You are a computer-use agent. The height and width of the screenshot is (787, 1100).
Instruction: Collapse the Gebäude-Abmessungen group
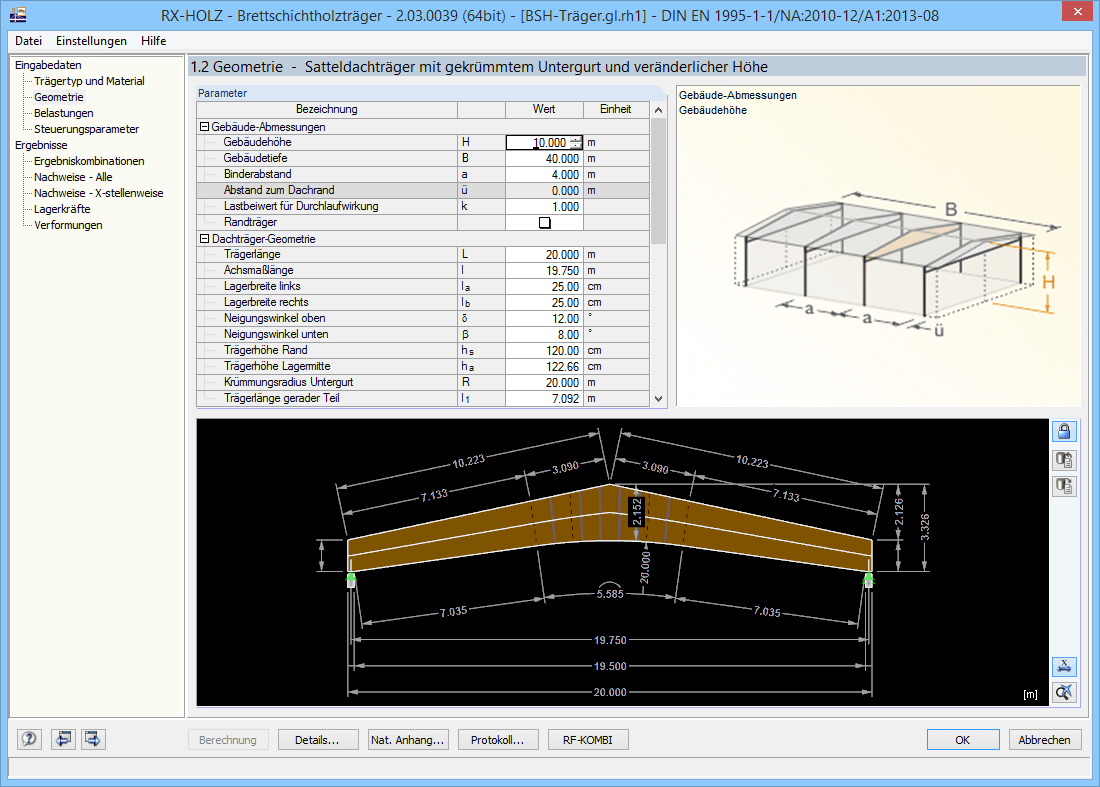(204, 127)
